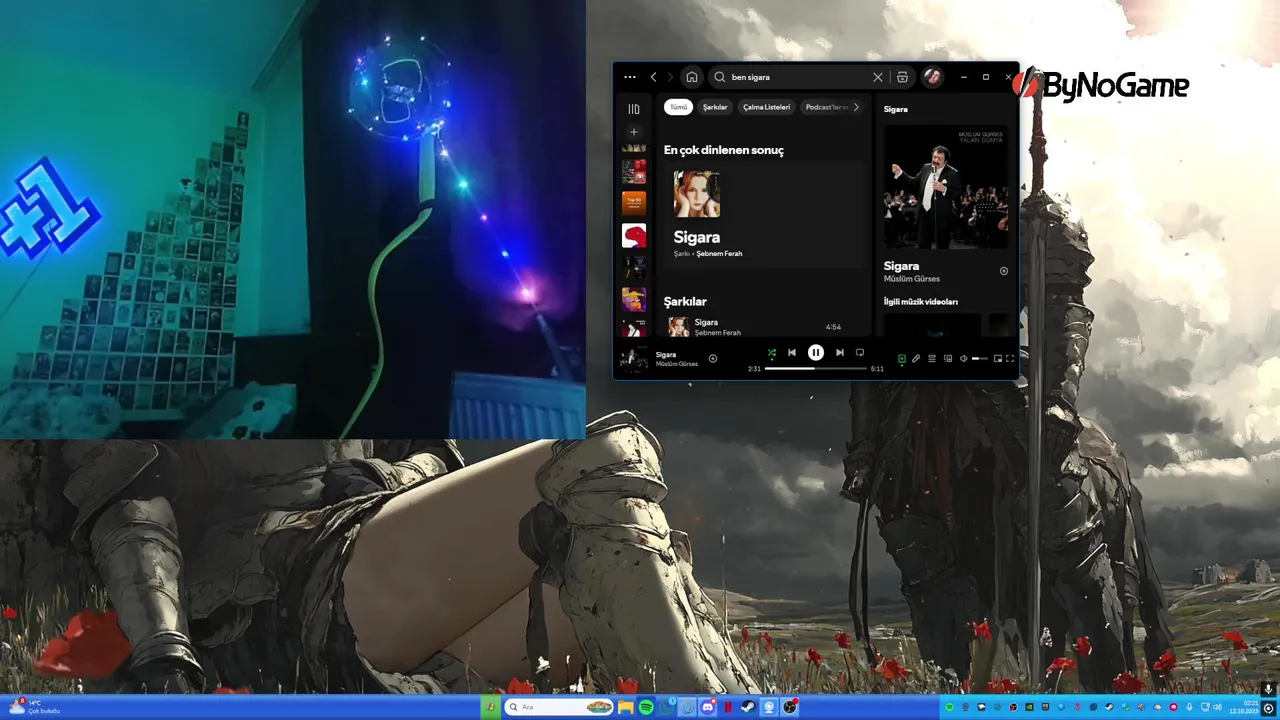Viewport: 1280px width, 720px height.
Task: Open the red dinosaur playlist in sidebar
Action: point(633,235)
